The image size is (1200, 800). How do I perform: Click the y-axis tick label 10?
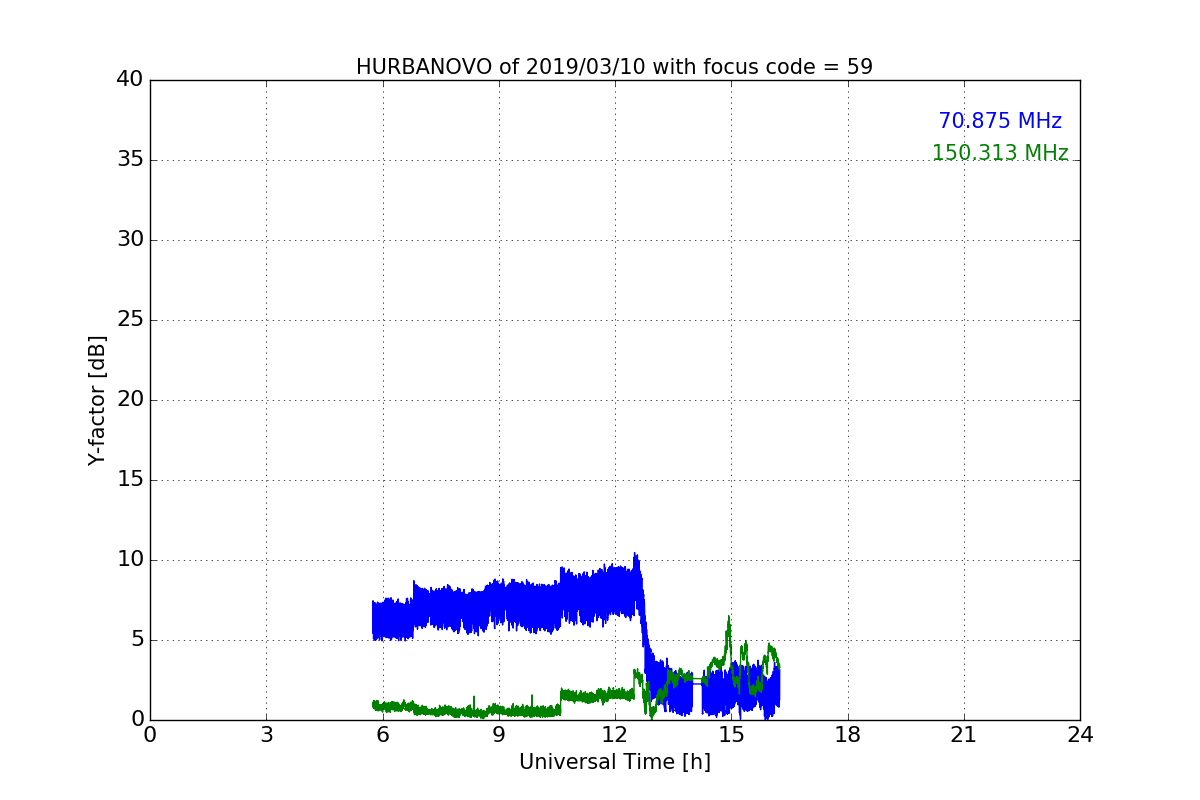coord(130,560)
